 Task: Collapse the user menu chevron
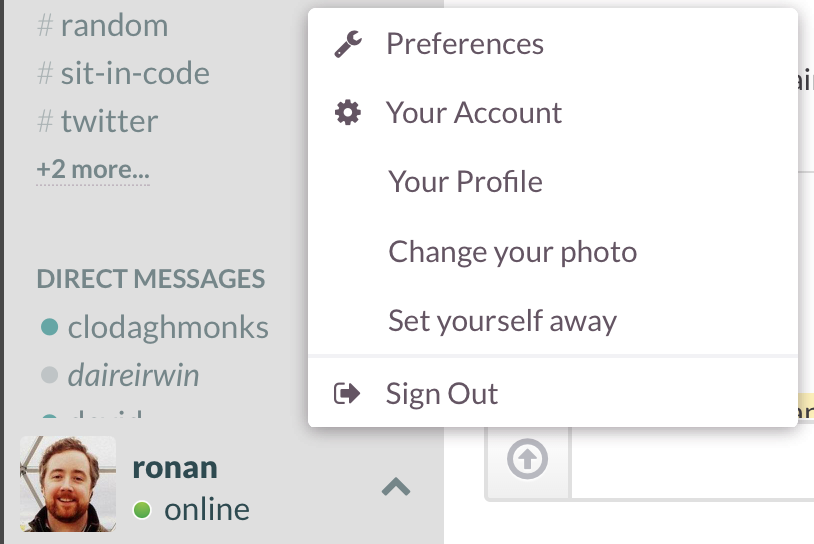(396, 487)
